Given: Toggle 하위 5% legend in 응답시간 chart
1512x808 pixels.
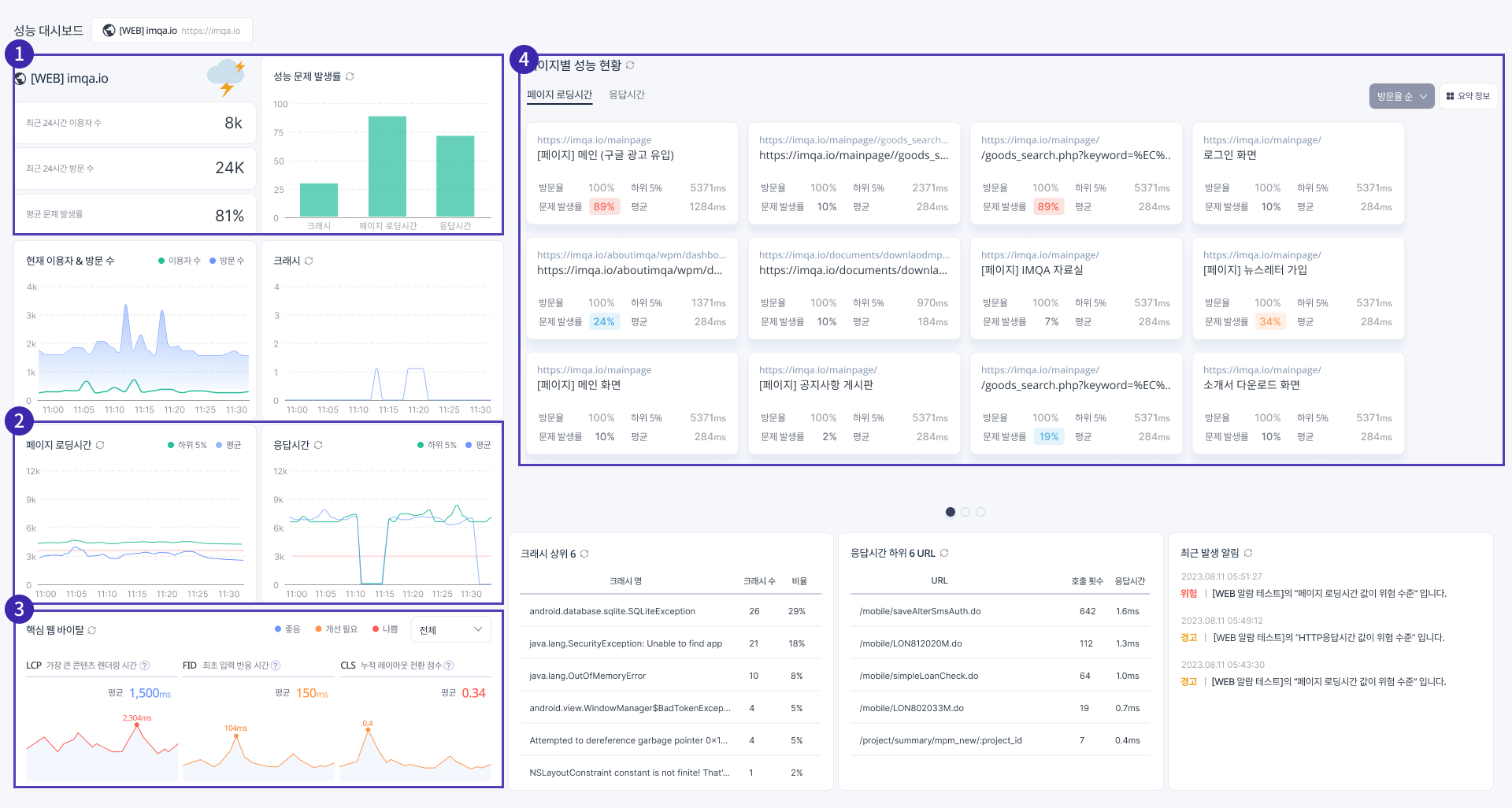Looking at the screenshot, I should click(x=436, y=445).
